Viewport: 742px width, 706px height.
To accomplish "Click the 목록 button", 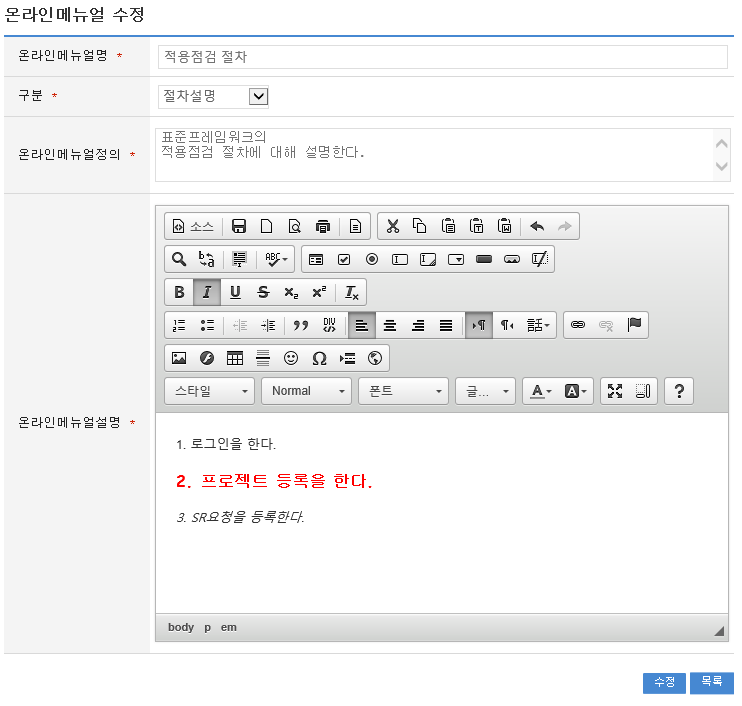I will click(x=711, y=682).
